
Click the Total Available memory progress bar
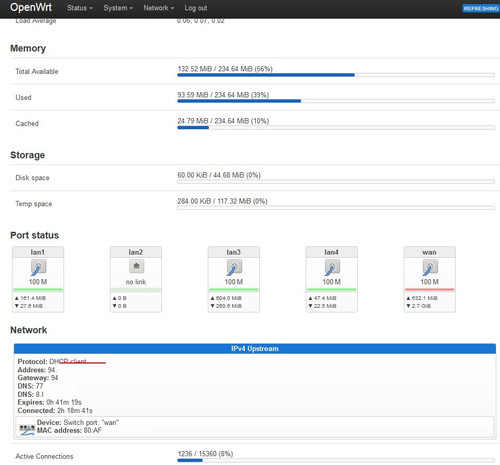[336, 75]
